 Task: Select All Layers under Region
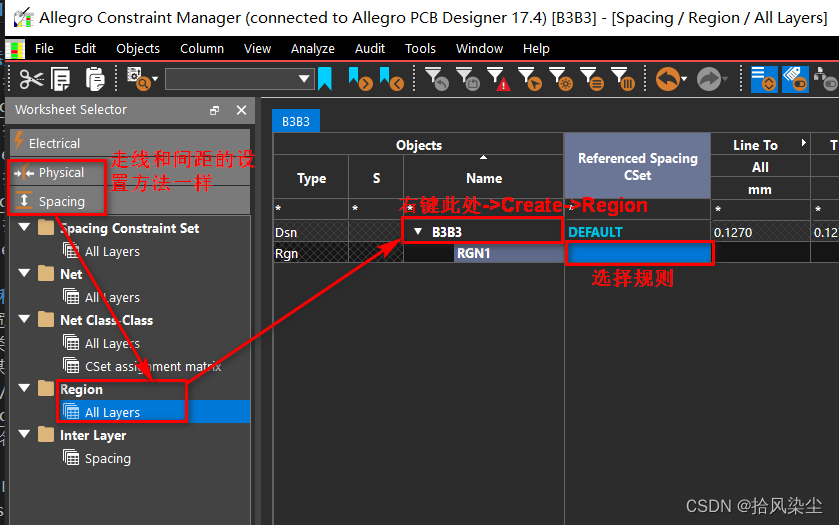(x=112, y=412)
